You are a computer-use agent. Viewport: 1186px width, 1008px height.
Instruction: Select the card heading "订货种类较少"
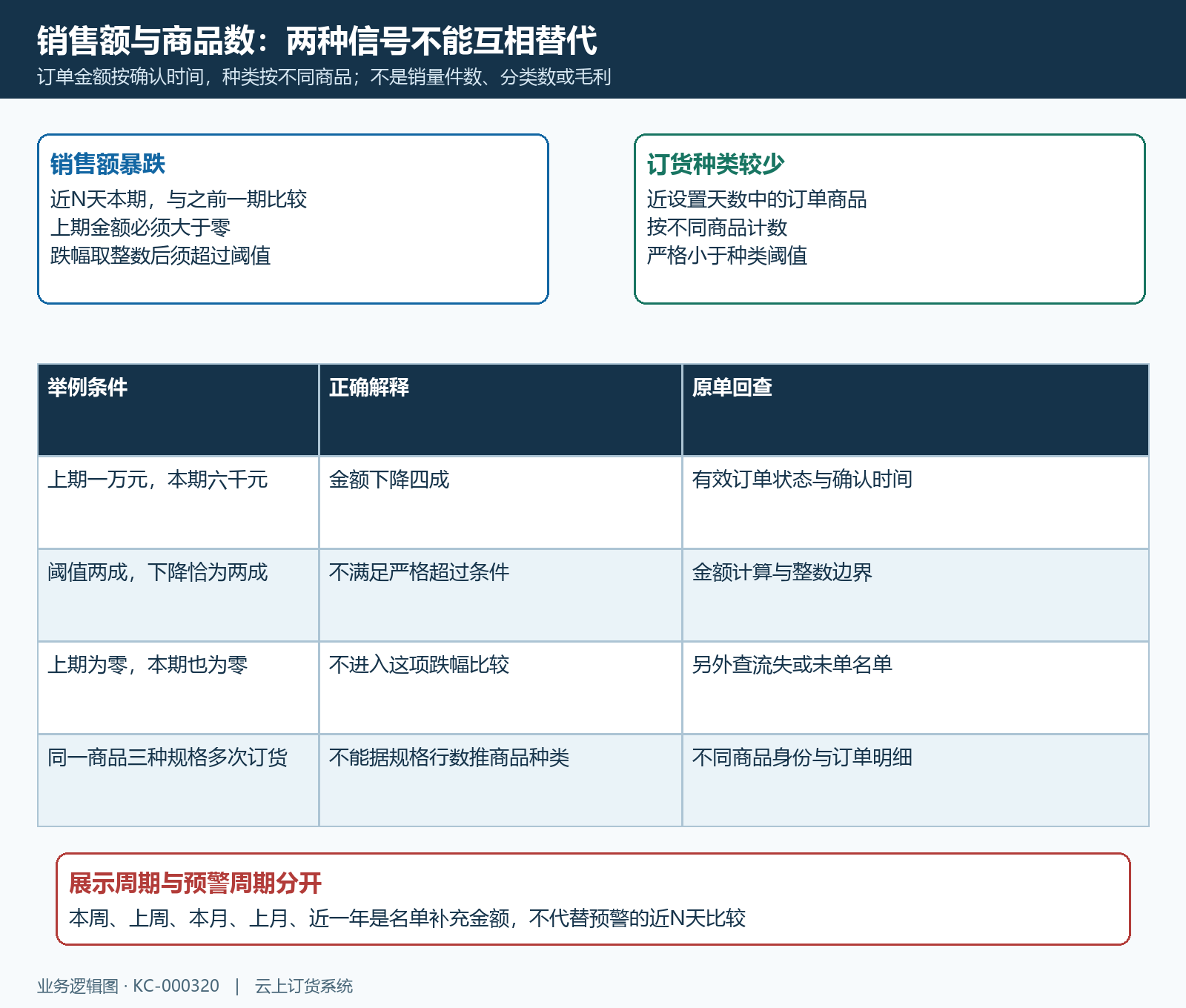(715, 164)
